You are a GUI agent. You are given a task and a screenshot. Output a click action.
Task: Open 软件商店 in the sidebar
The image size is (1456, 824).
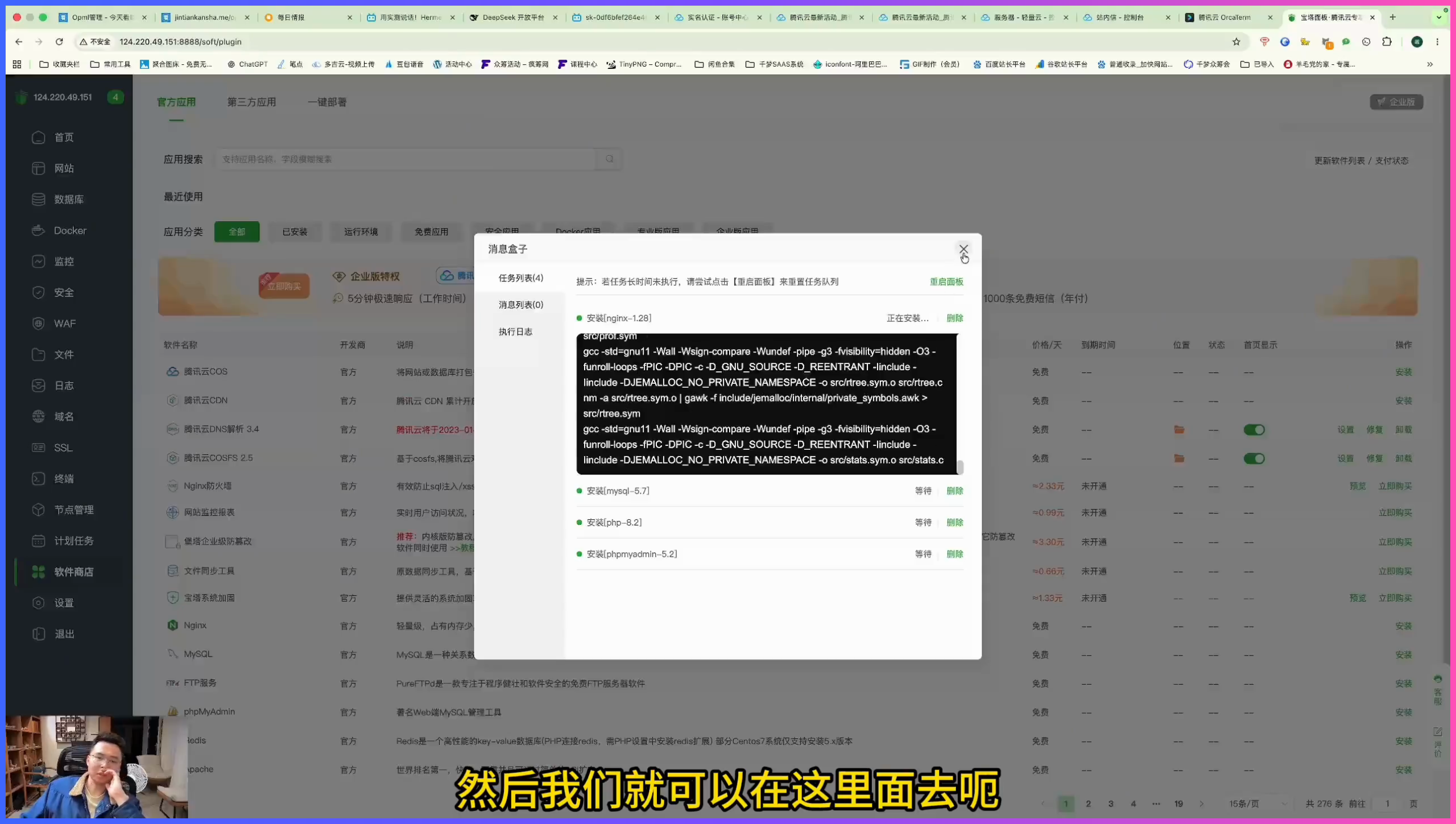coord(73,572)
